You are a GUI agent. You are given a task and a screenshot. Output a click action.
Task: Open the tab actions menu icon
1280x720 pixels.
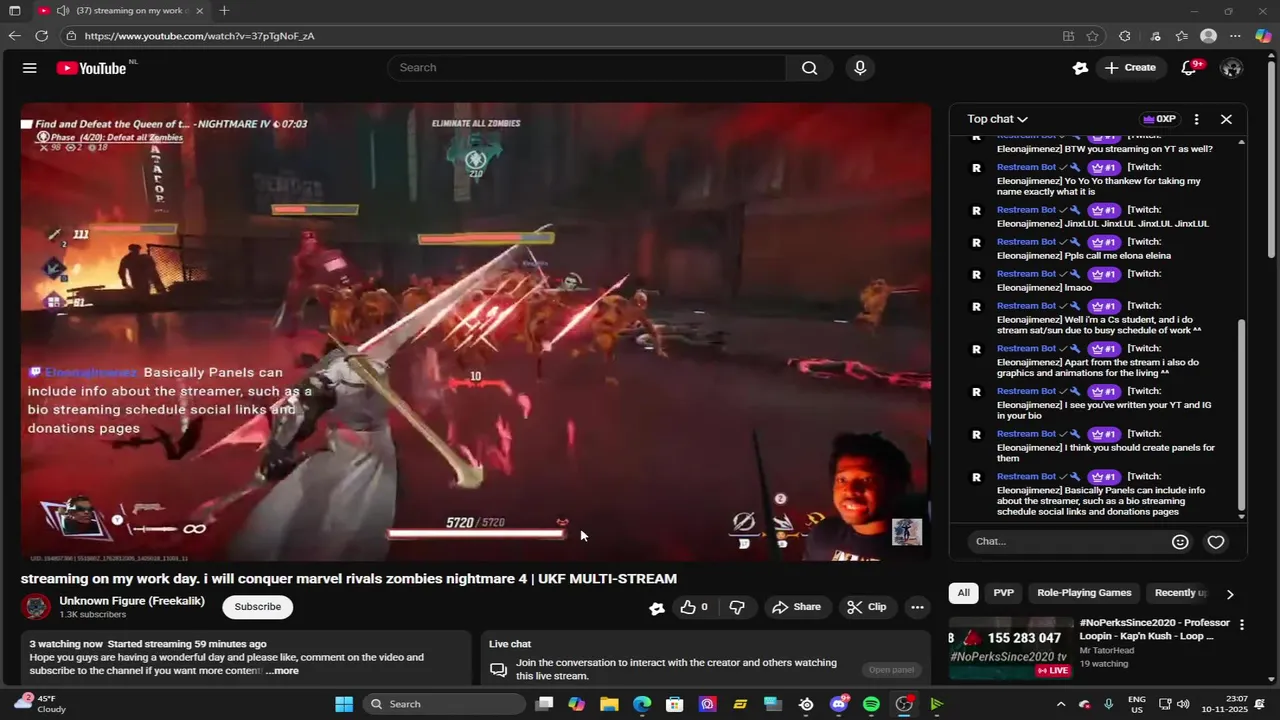[14, 11]
